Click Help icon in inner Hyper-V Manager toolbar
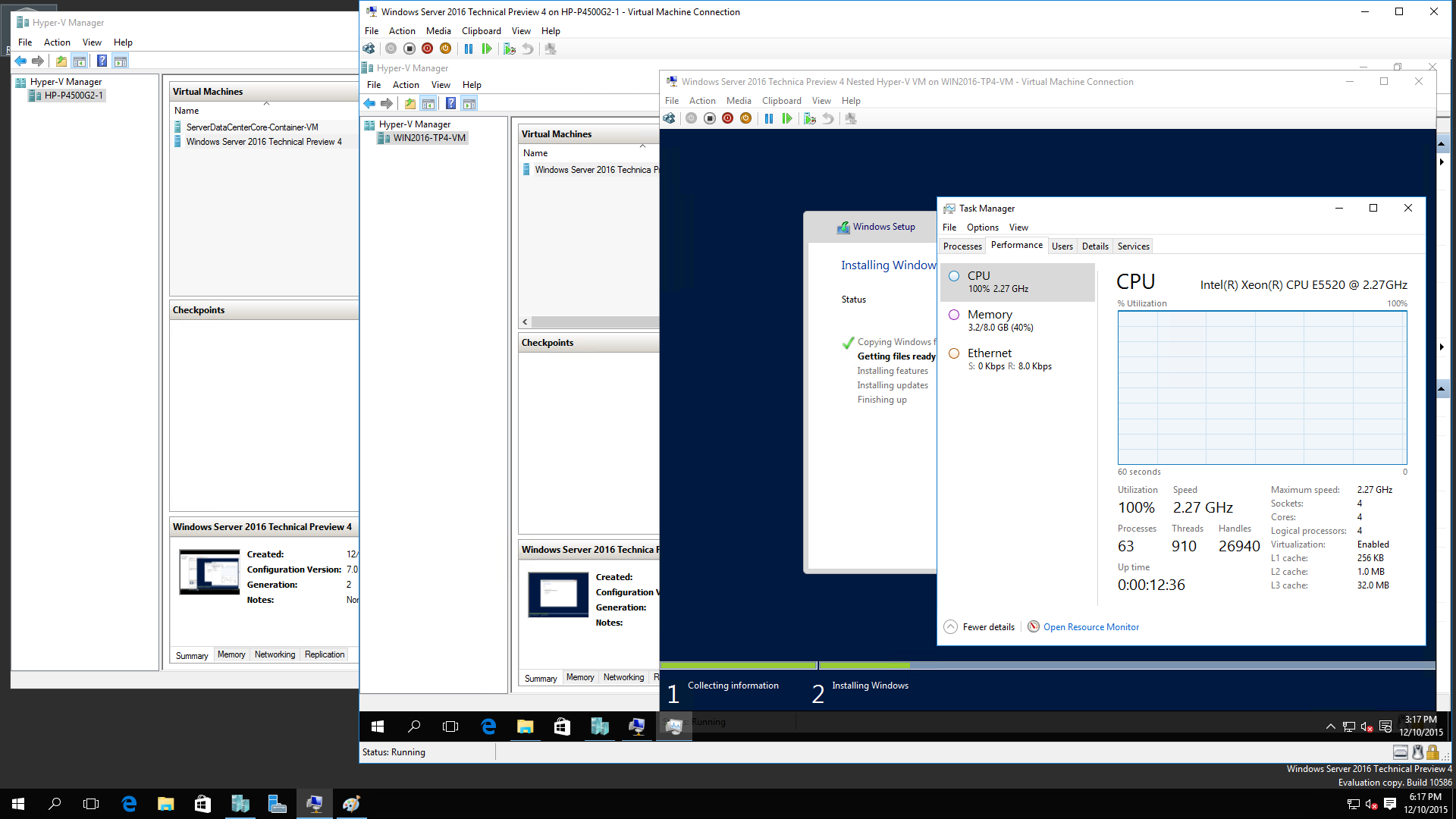Viewport: 1456px width, 819px height. [450, 103]
